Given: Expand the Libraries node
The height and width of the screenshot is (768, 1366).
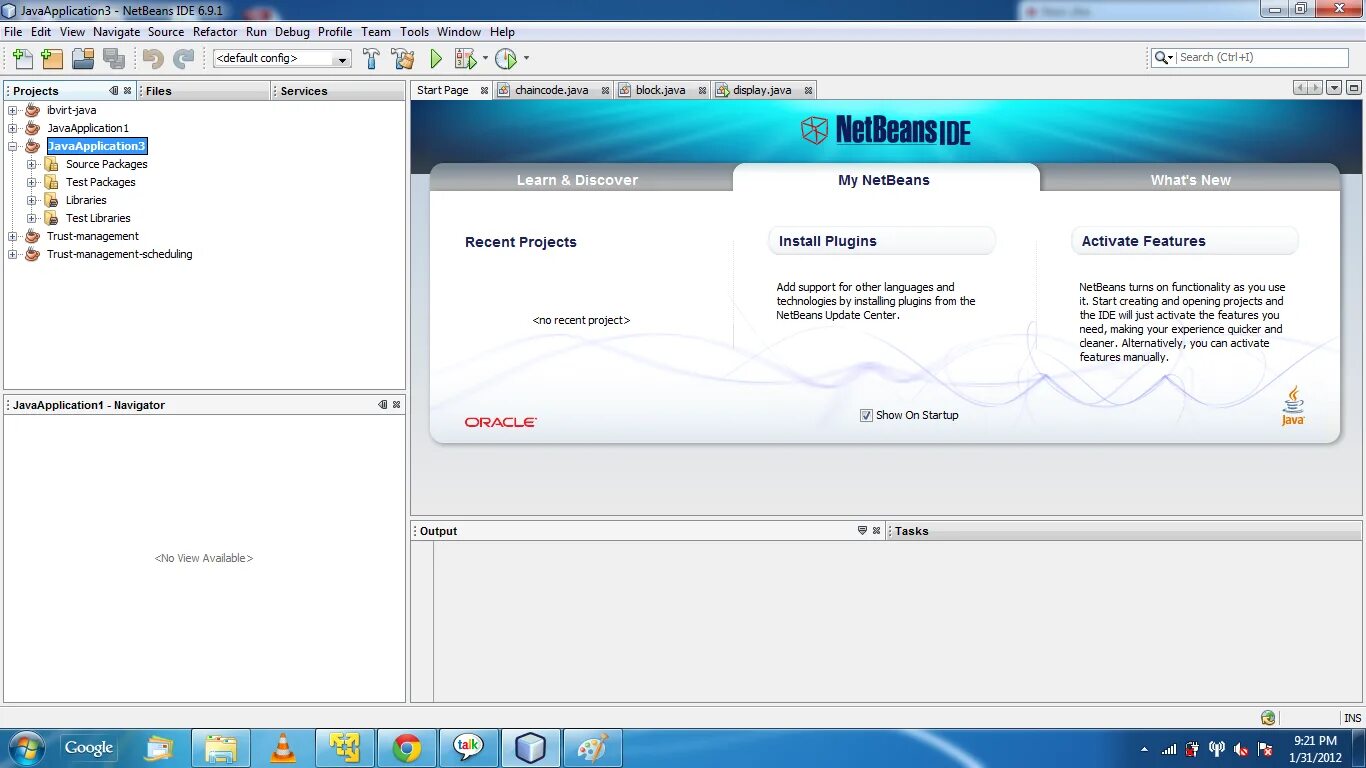Looking at the screenshot, I should 32,200.
